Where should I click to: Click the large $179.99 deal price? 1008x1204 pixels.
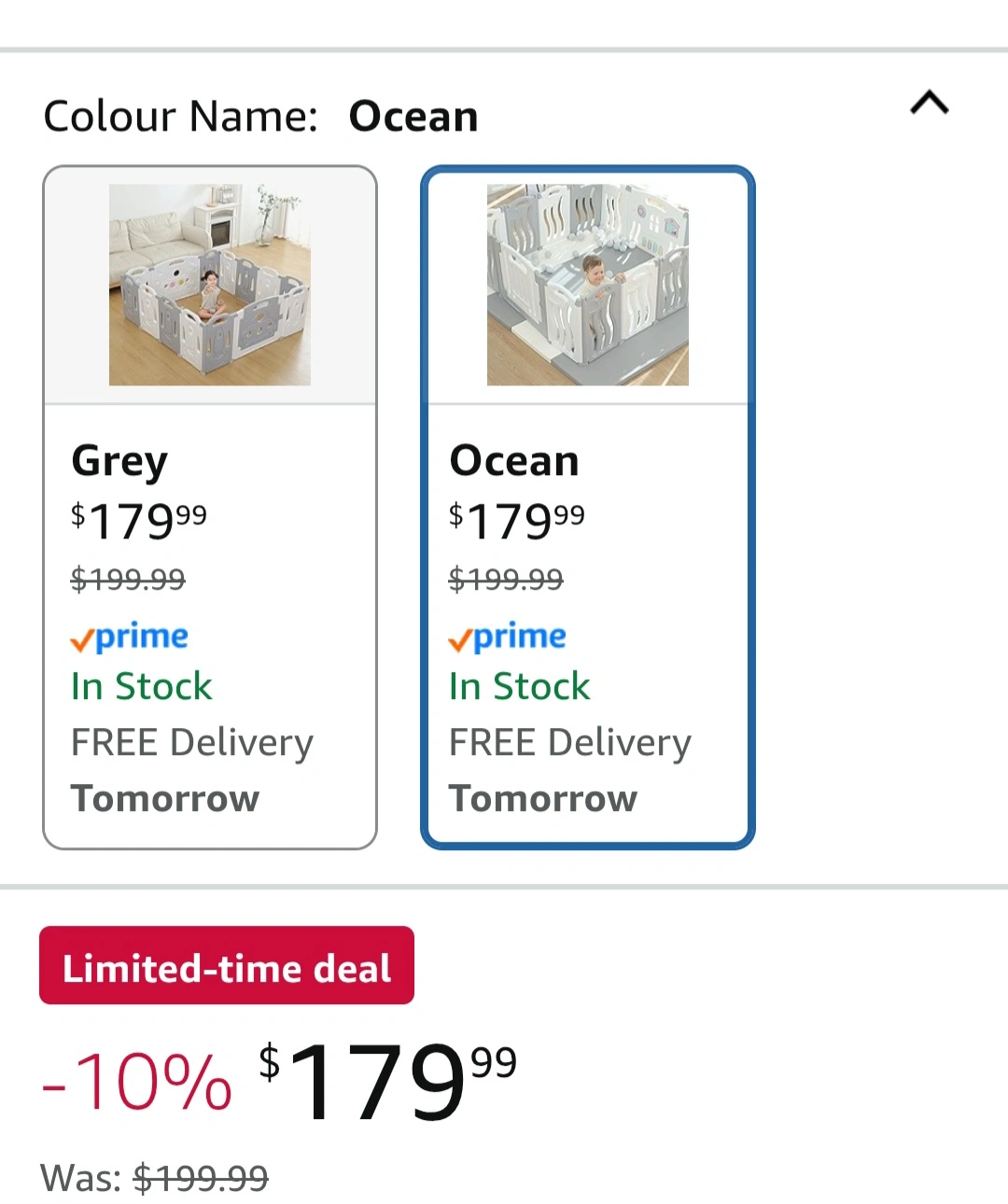tap(387, 1081)
